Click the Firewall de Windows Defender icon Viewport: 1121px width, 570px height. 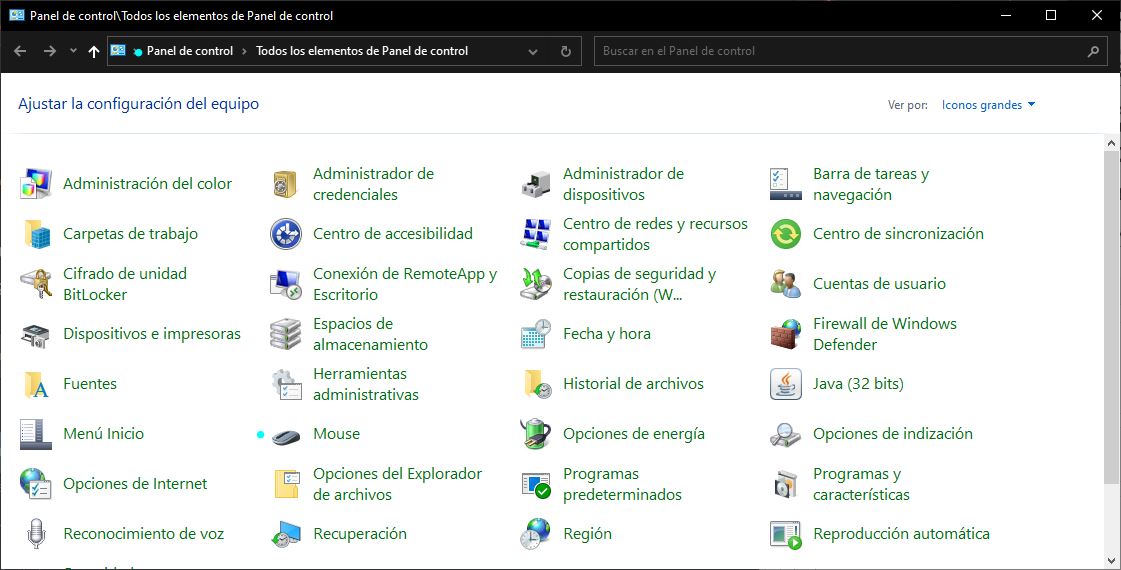[x=786, y=334]
